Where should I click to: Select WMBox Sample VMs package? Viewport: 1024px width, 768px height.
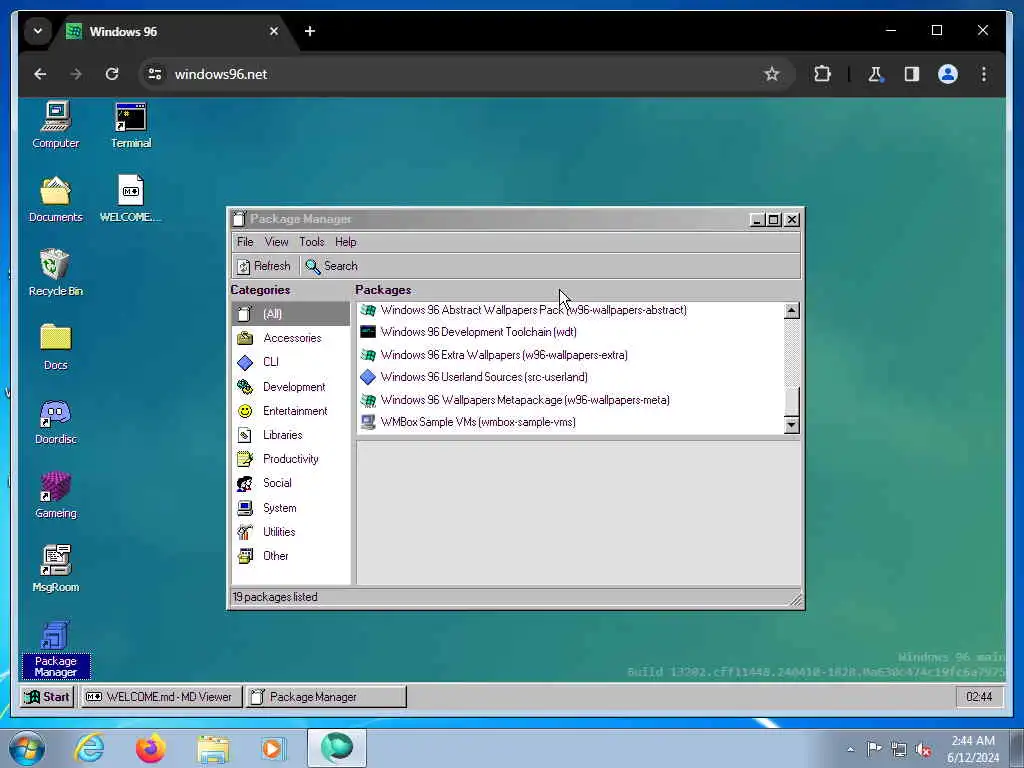(569, 422)
